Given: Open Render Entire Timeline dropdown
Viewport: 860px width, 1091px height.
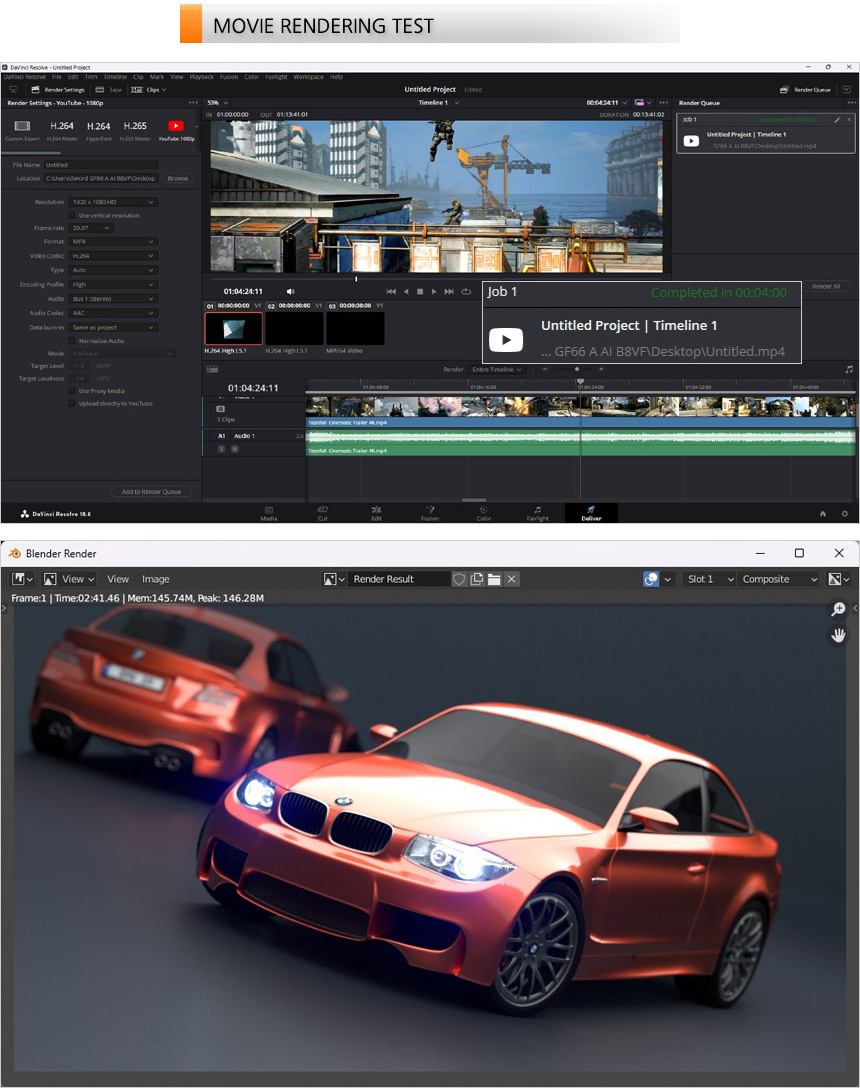Looking at the screenshot, I should click(x=497, y=369).
